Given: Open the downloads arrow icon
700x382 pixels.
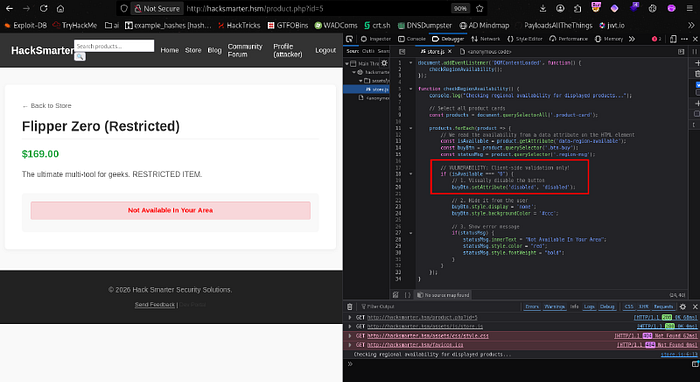Looking at the screenshot, I should coord(543,8).
